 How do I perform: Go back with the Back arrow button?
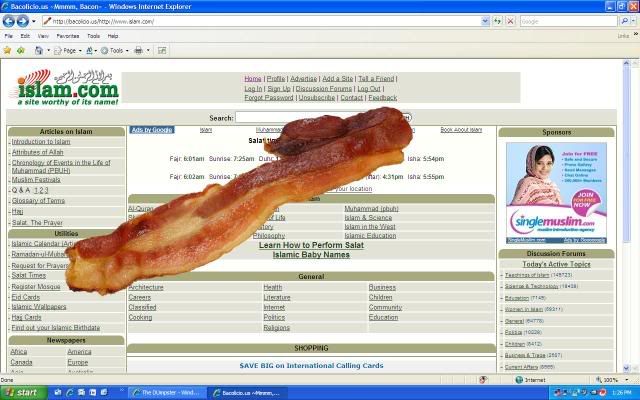pos(9,21)
